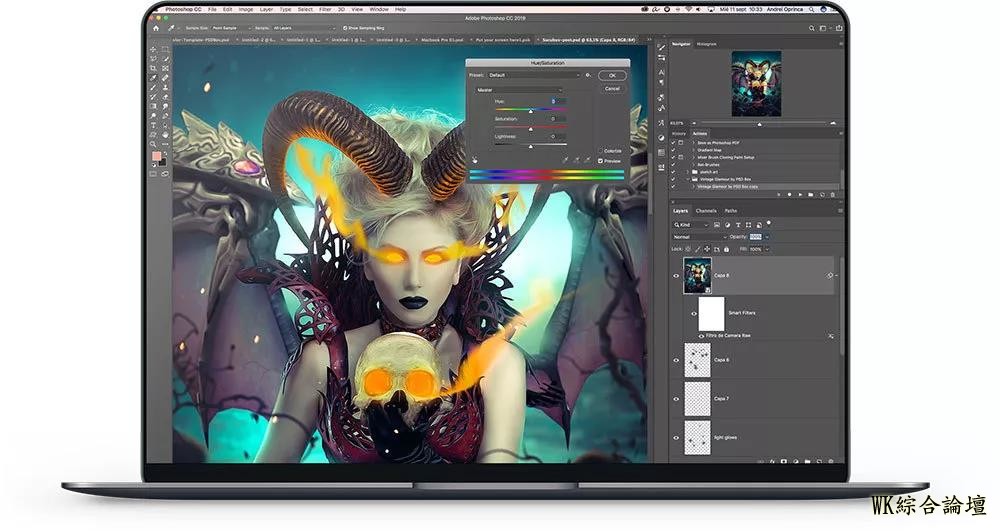Collapse Vintage Glamour by PSD Box set

coord(688,180)
